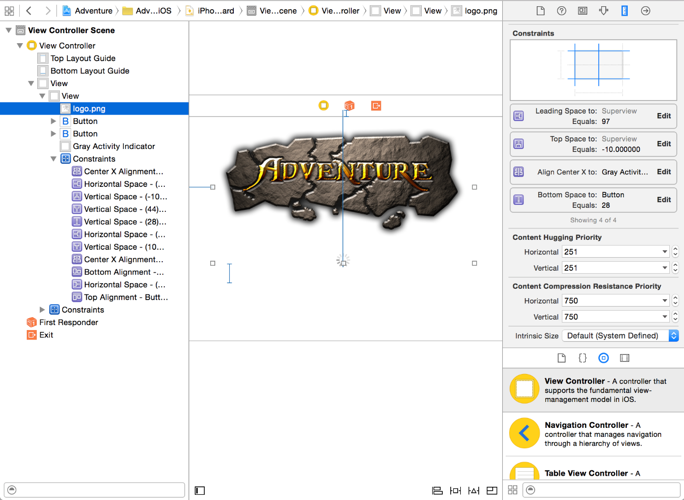The height and width of the screenshot is (500, 684).
Task: Select Navigation Controller library item
Action: point(593,434)
